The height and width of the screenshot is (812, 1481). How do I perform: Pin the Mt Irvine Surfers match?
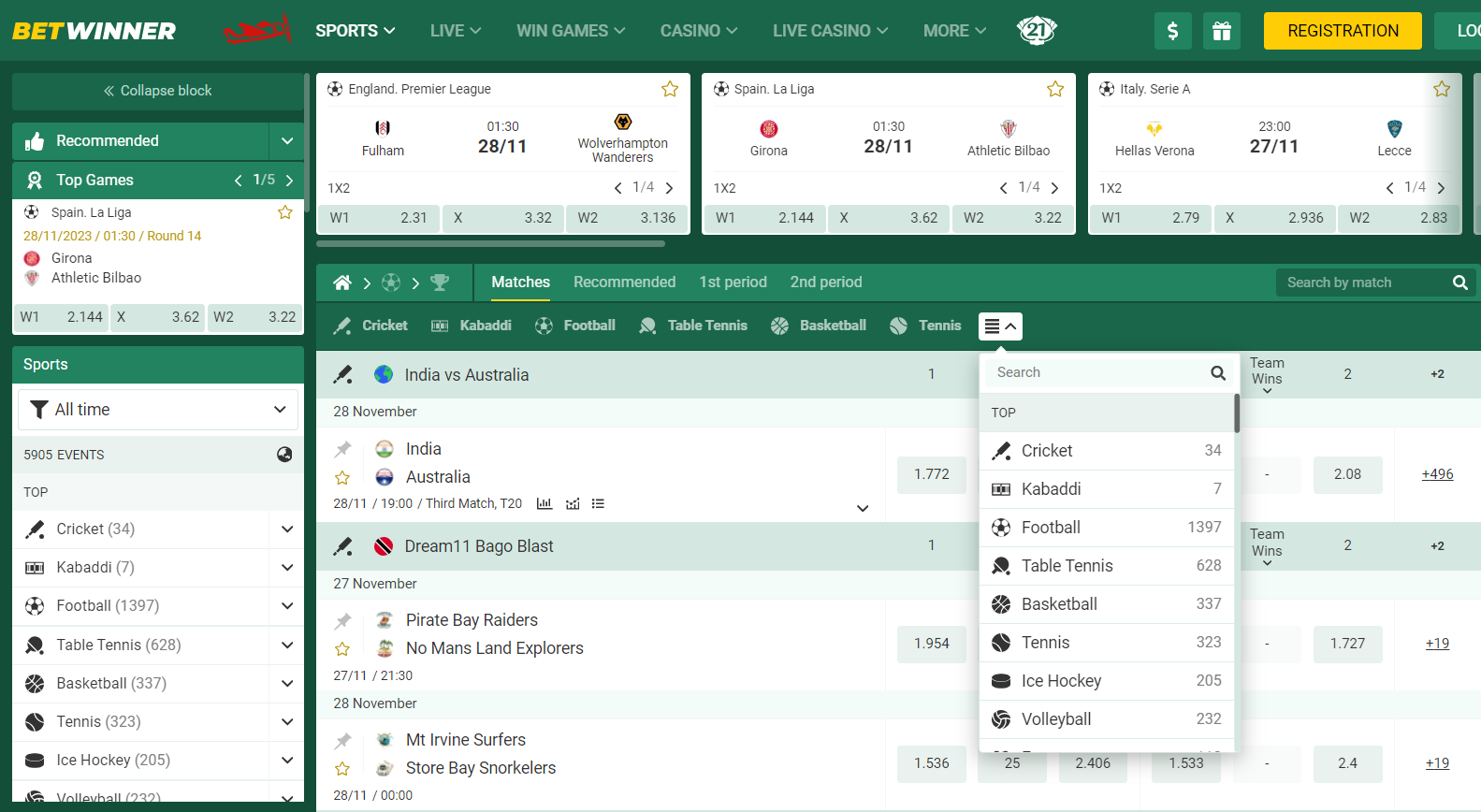[x=343, y=740]
